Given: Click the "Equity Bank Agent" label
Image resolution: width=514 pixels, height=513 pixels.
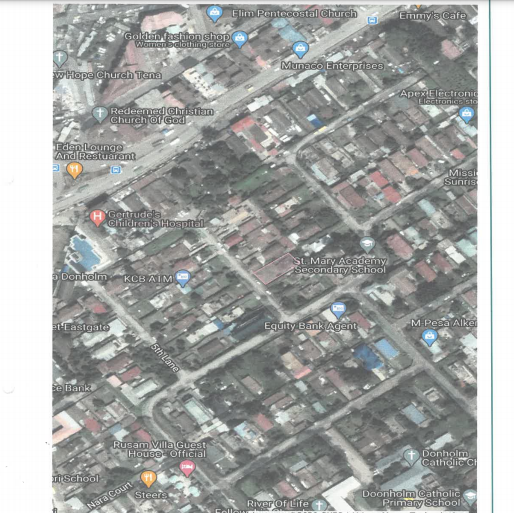Looking at the screenshot, I should point(310,326).
